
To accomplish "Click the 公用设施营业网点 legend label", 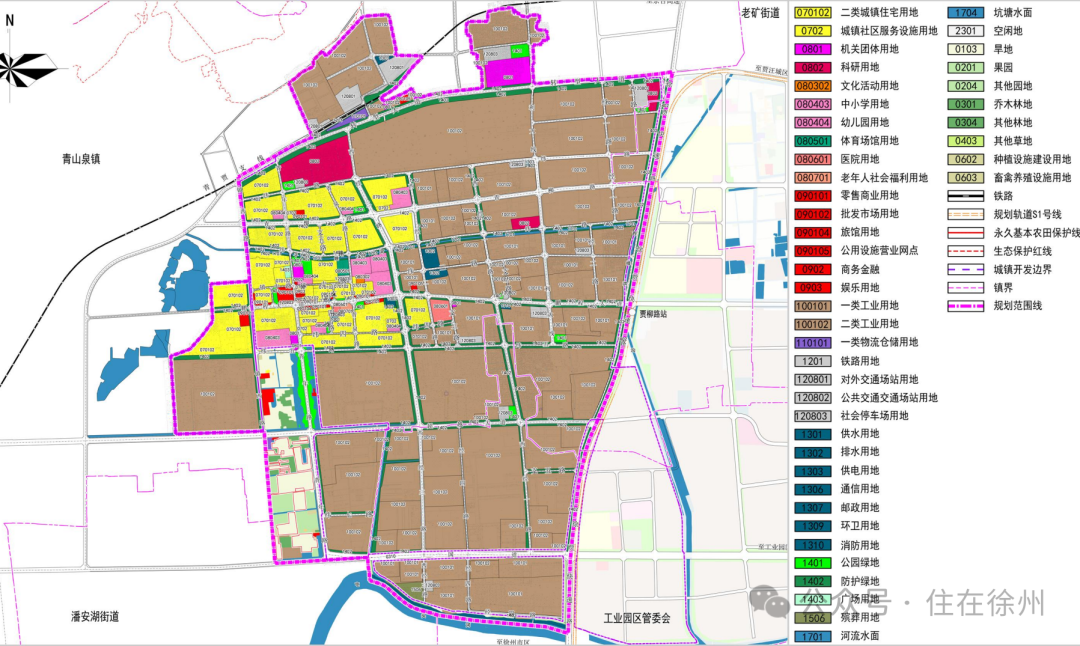I will click(879, 251).
